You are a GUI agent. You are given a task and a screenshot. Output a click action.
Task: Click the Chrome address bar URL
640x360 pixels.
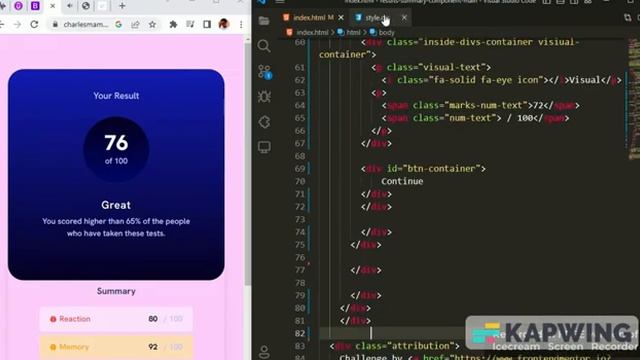86,24
